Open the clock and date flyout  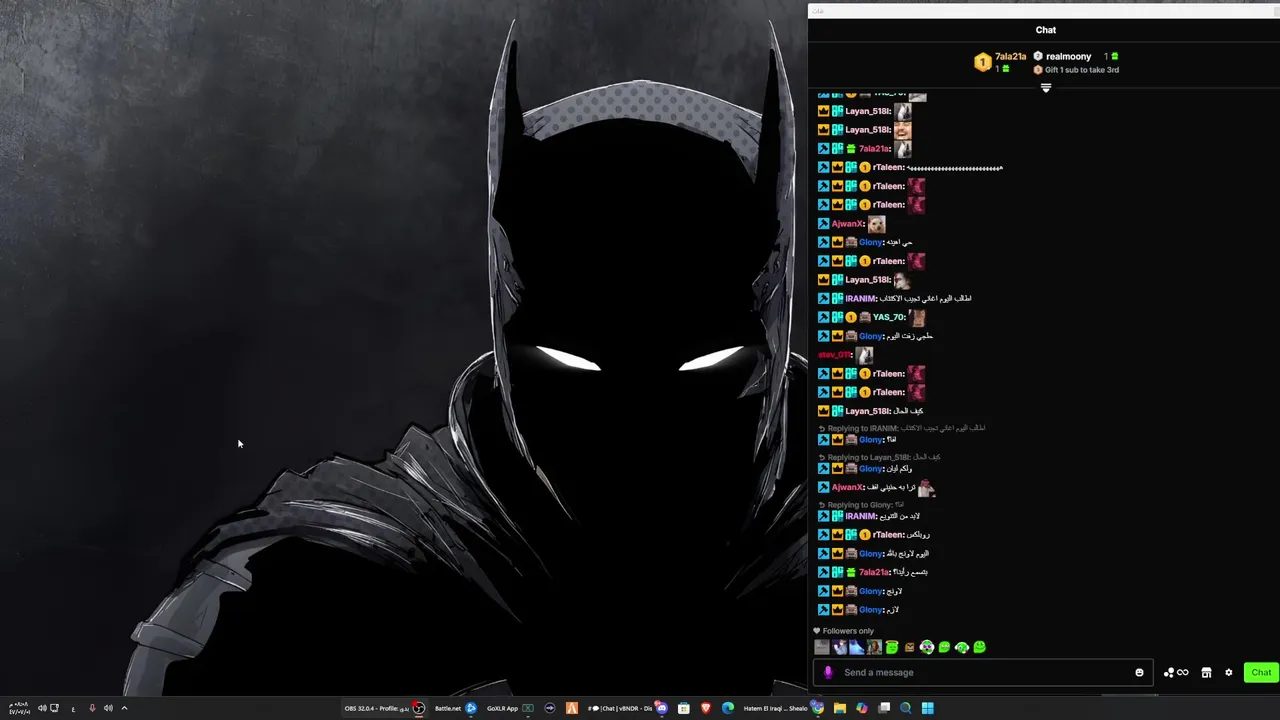[x=20, y=708]
